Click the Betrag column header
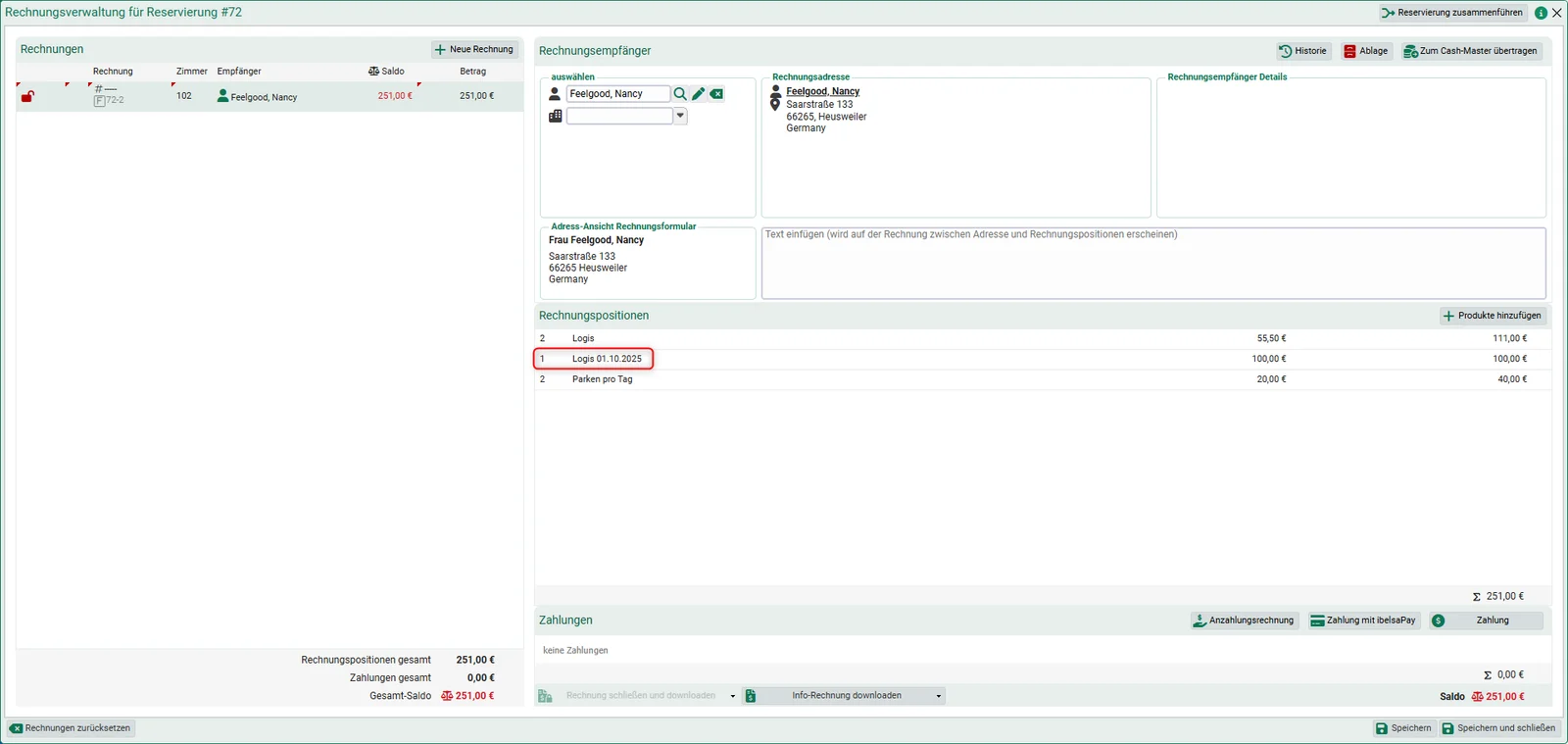Screen dimensions: 1568x744 [473, 72]
